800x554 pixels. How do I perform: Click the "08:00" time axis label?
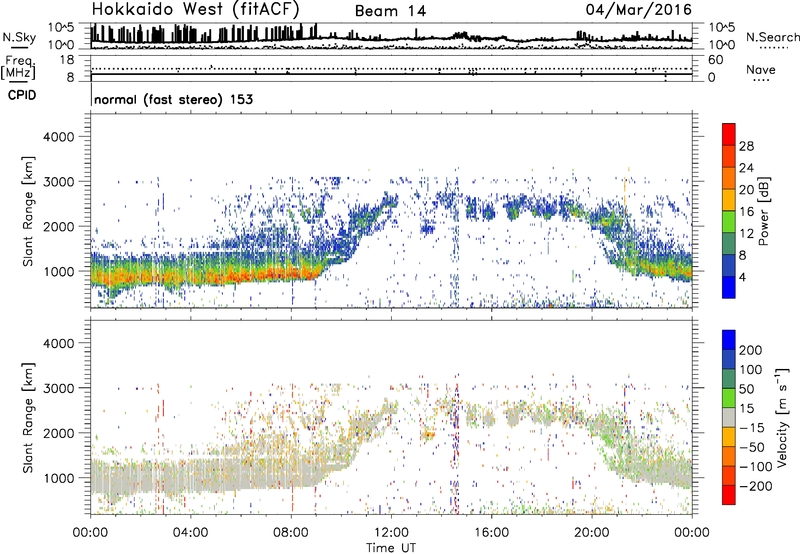[291, 533]
